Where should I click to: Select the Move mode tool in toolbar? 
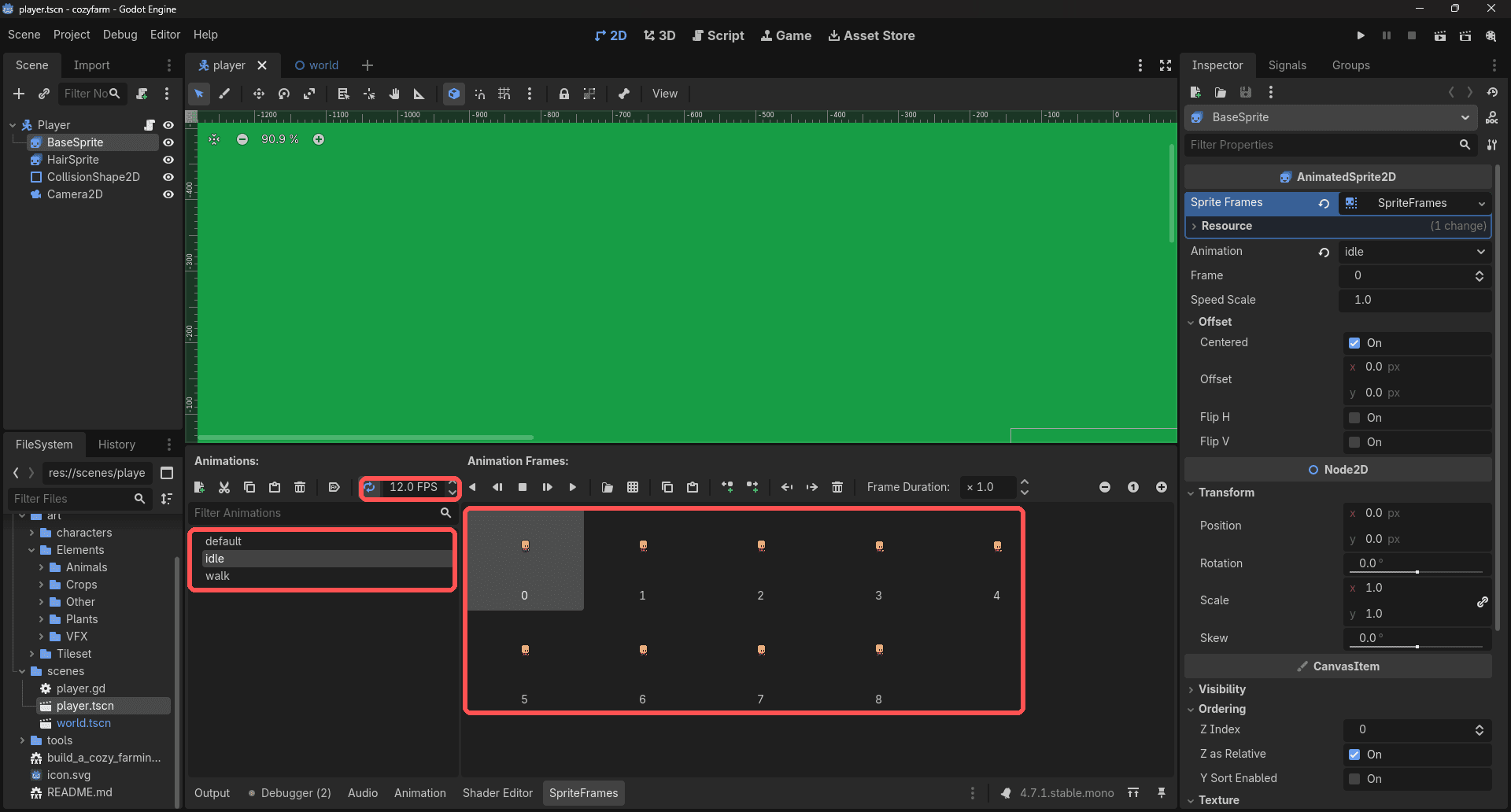(258, 94)
